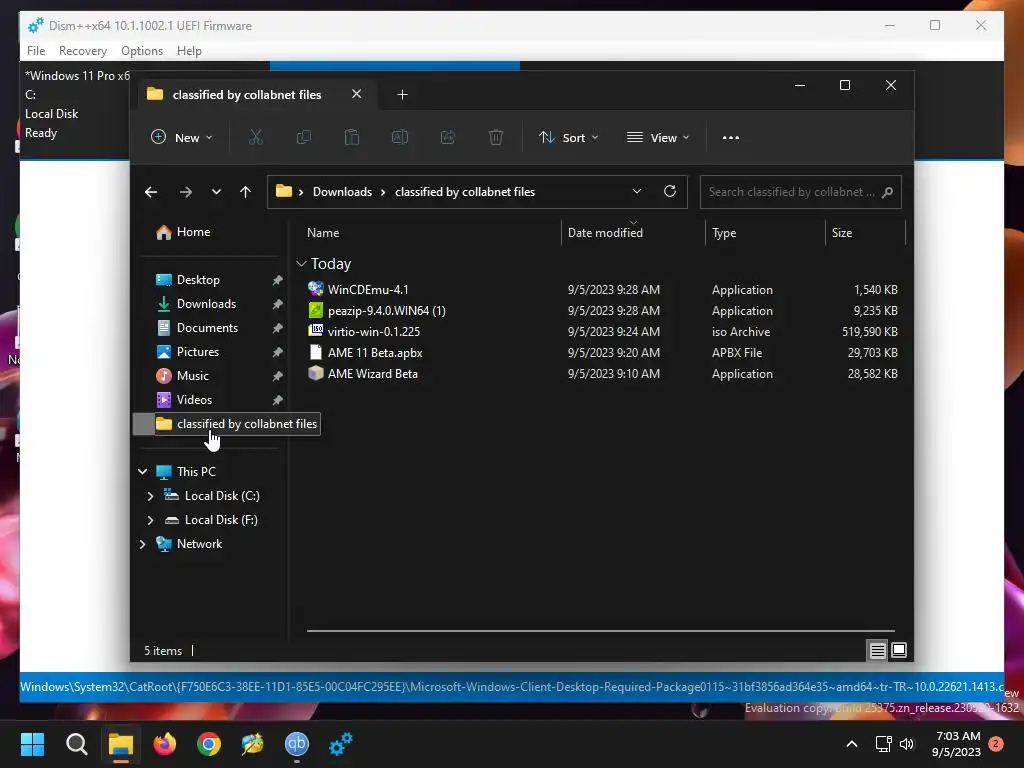1024x768 pixels.
Task: Open the New dropdown
Action: 182,138
